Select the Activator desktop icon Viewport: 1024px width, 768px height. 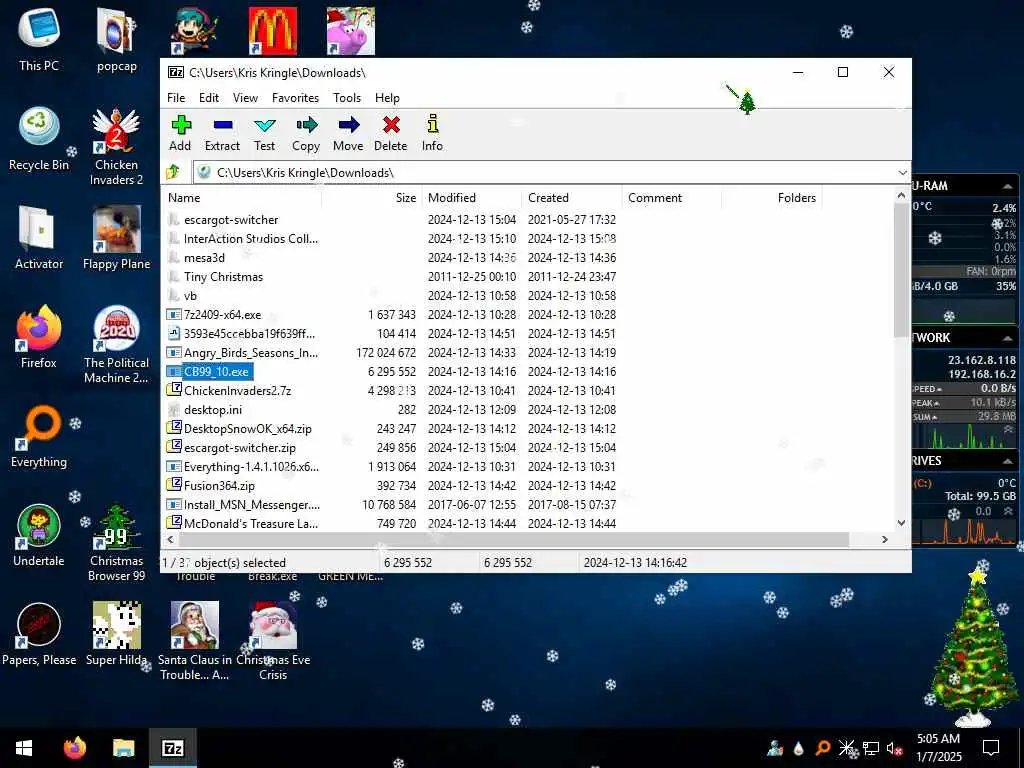click(x=39, y=238)
